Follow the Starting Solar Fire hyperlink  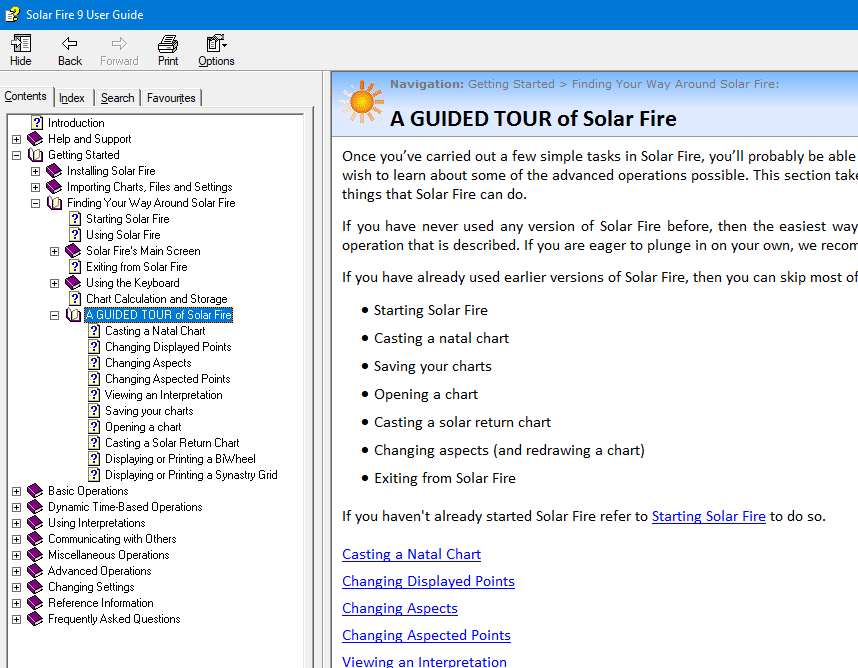pyautogui.click(x=709, y=516)
